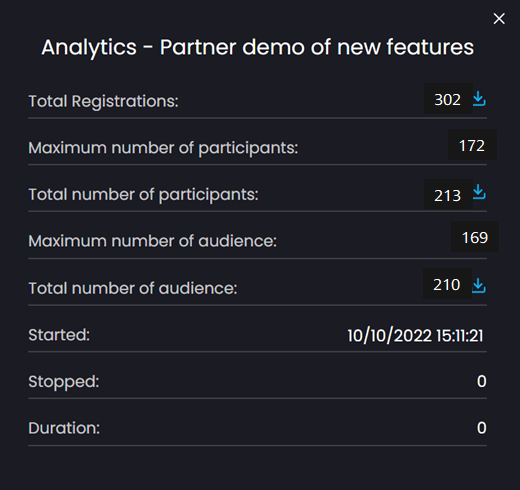
Task: Click the Duration value of 0
Action: coord(482,428)
